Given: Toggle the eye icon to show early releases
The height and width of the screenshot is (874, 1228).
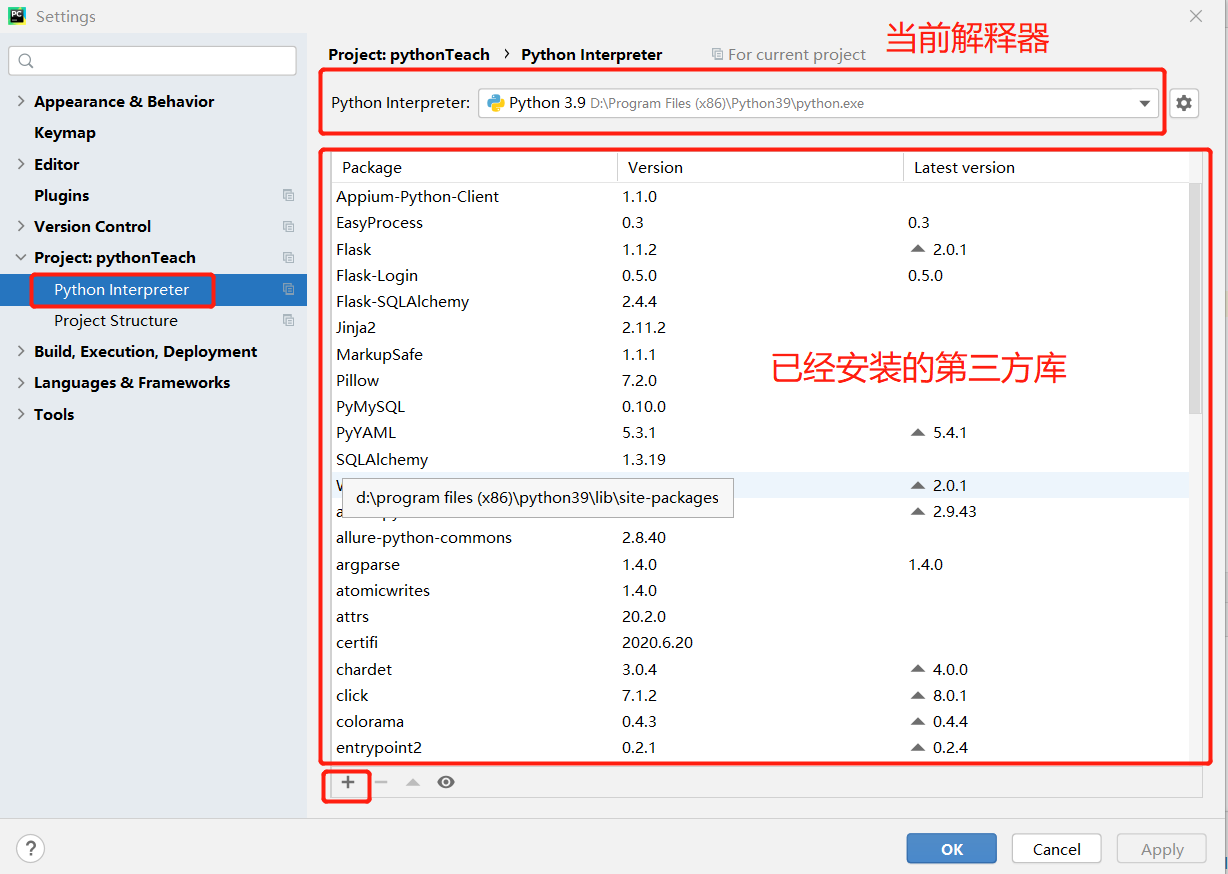Looking at the screenshot, I should pos(446,782).
